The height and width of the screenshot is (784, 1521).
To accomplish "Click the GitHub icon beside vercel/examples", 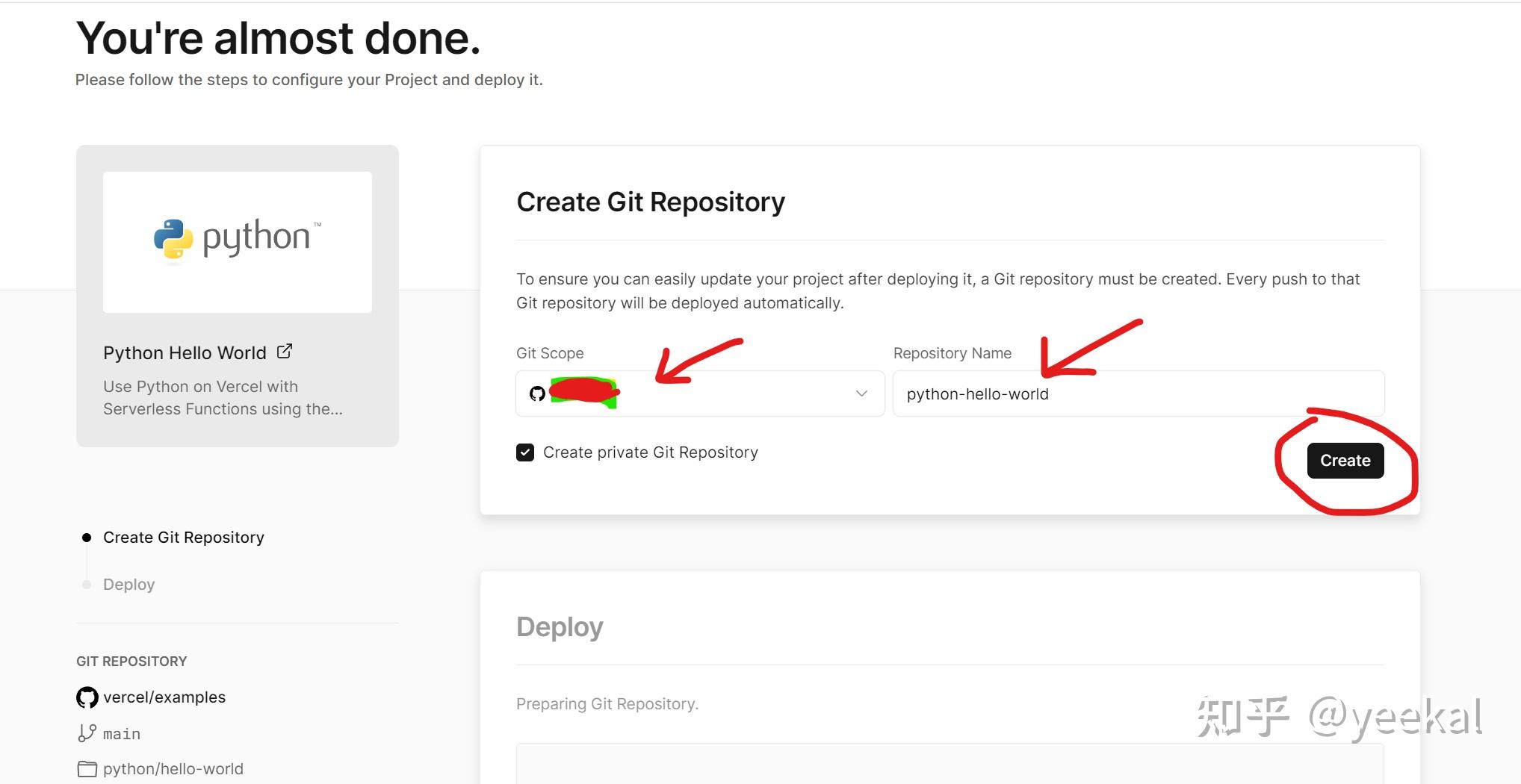I will click(x=87, y=697).
